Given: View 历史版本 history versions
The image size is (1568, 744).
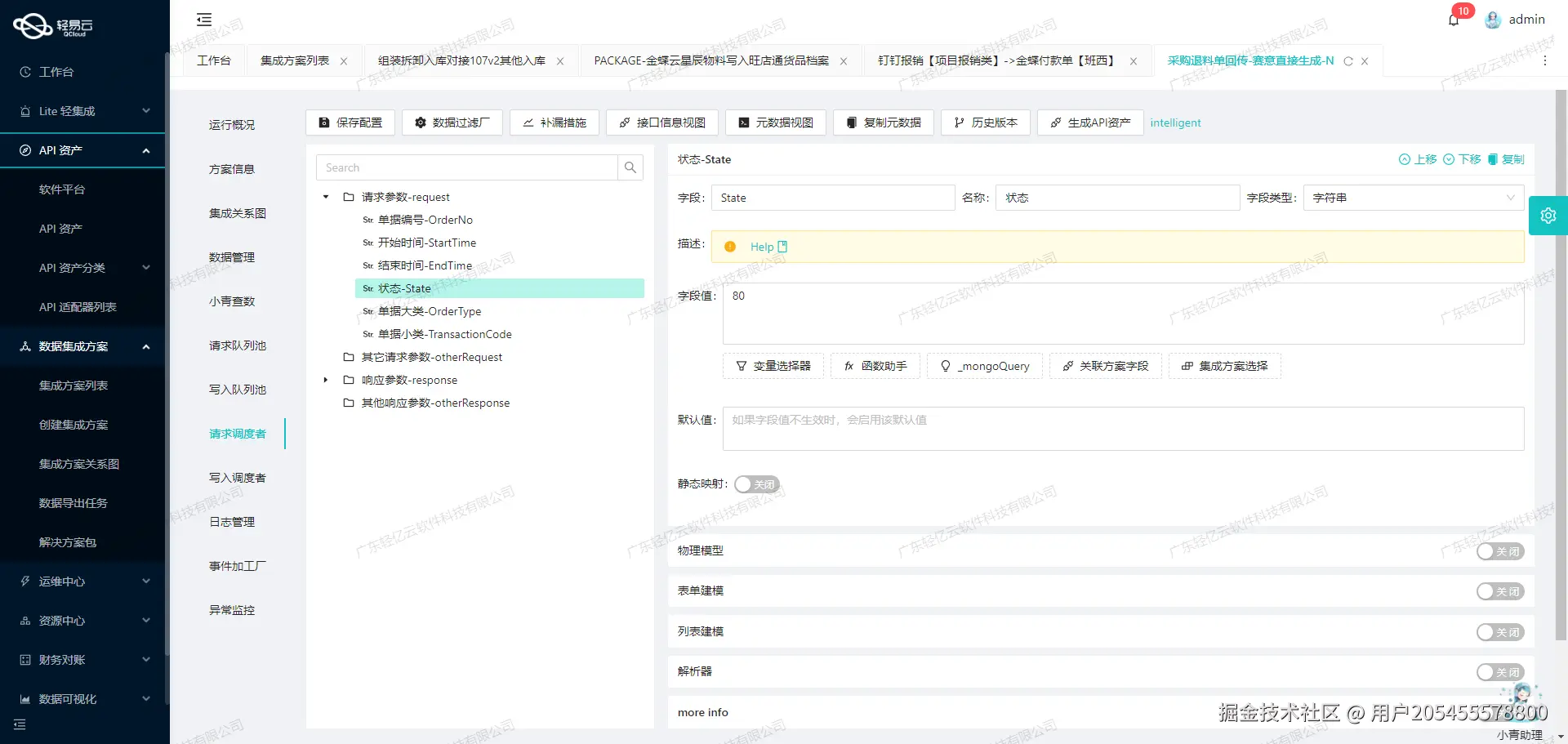Looking at the screenshot, I should pyautogui.click(x=985, y=122).
